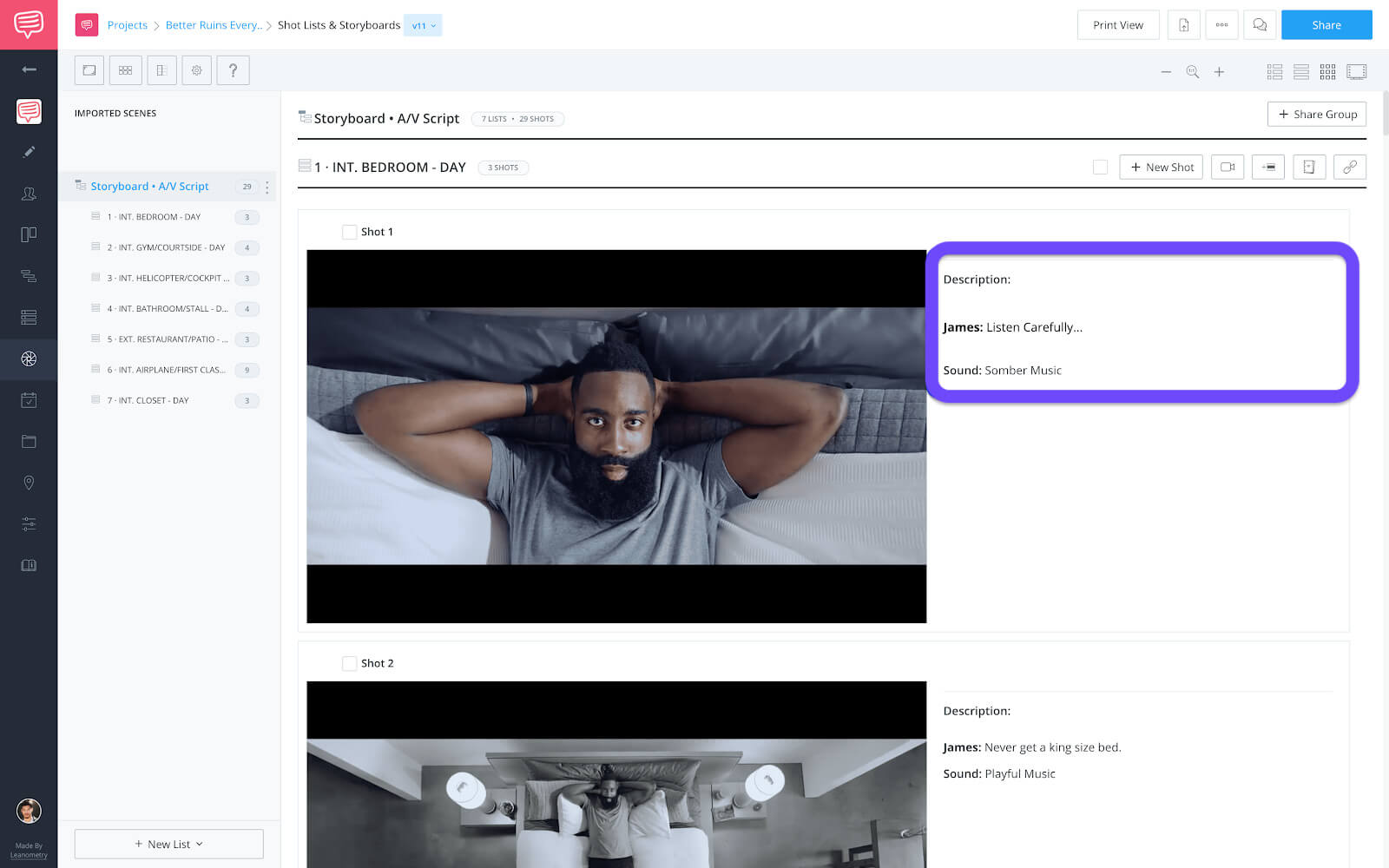The width and height of the screenshot is (1389, 868).
Task: Zoom out with the minus icon
Action: (x=1166, y=72)
